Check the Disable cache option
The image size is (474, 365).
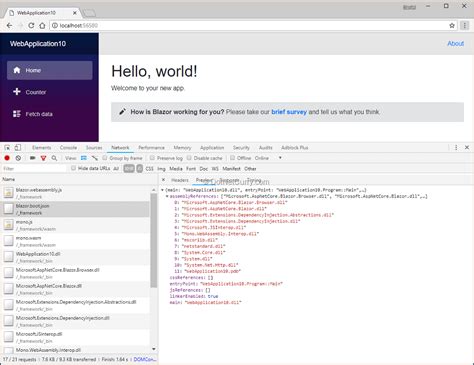(189, 158)
